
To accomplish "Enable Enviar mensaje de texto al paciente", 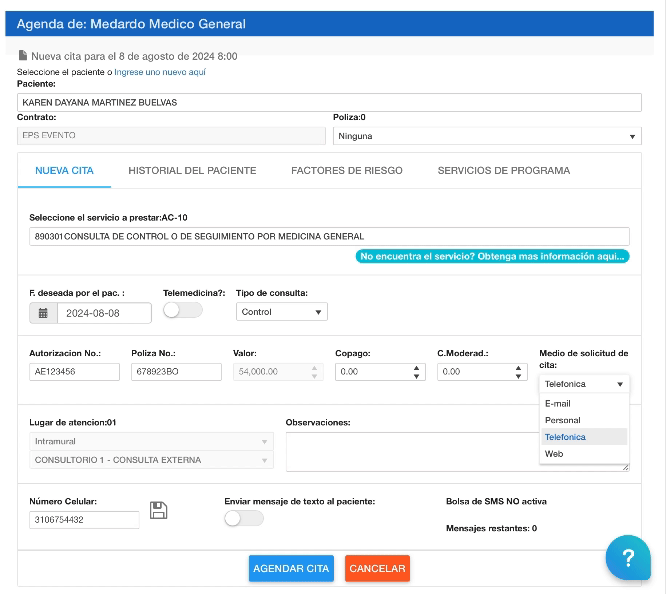I will click(244, 518).
